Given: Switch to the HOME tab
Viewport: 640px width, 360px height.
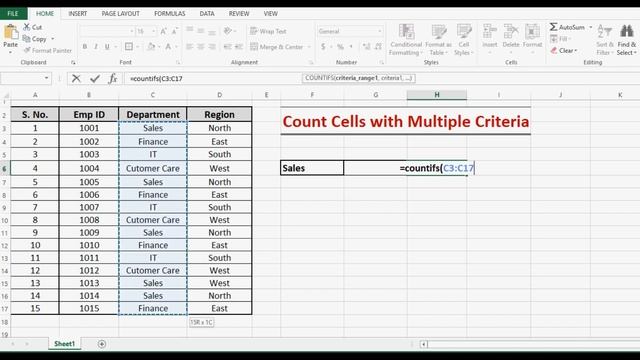Looking at the screenshot, I should click(45, 13).
